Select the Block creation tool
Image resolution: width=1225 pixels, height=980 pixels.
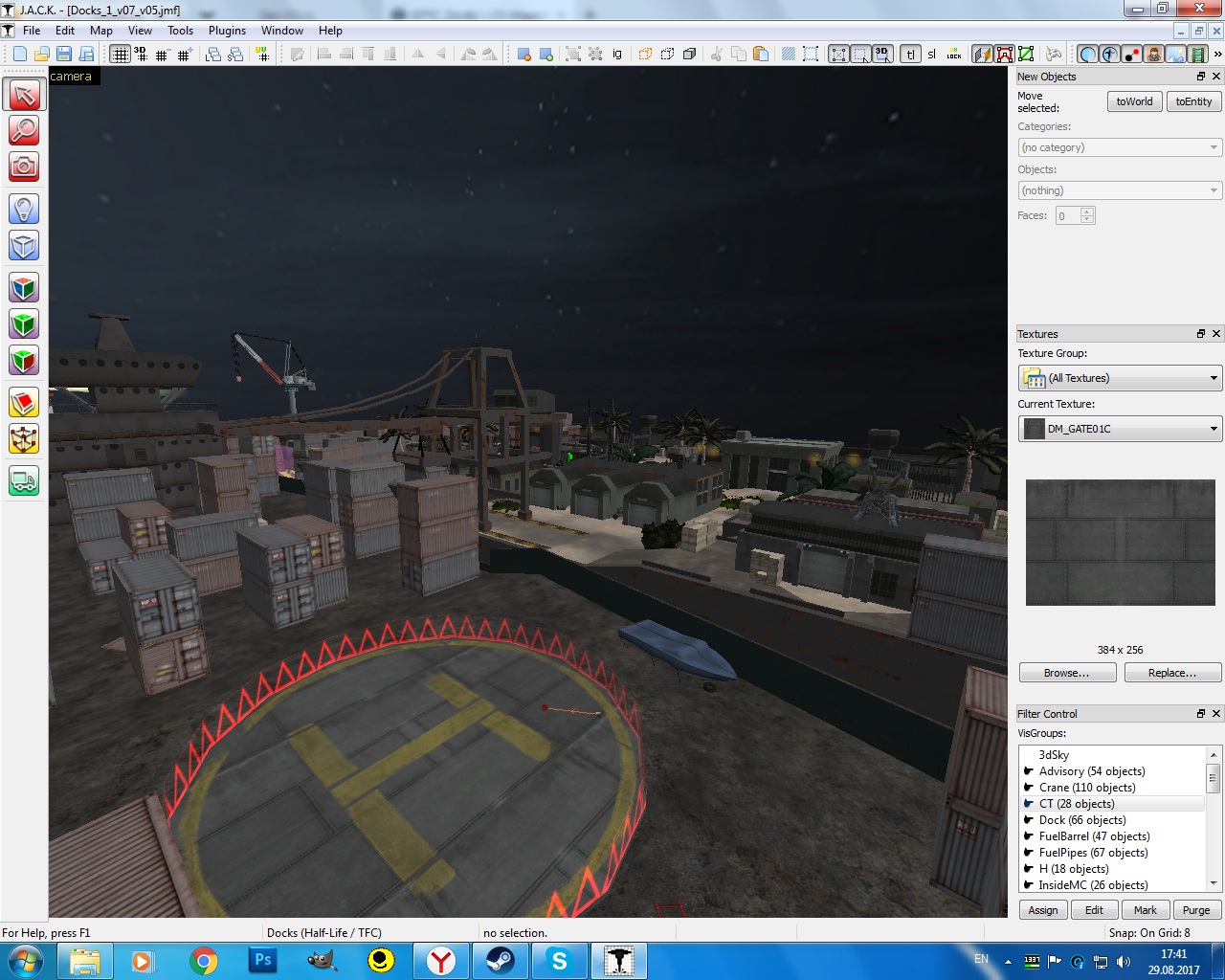[24, 245]
